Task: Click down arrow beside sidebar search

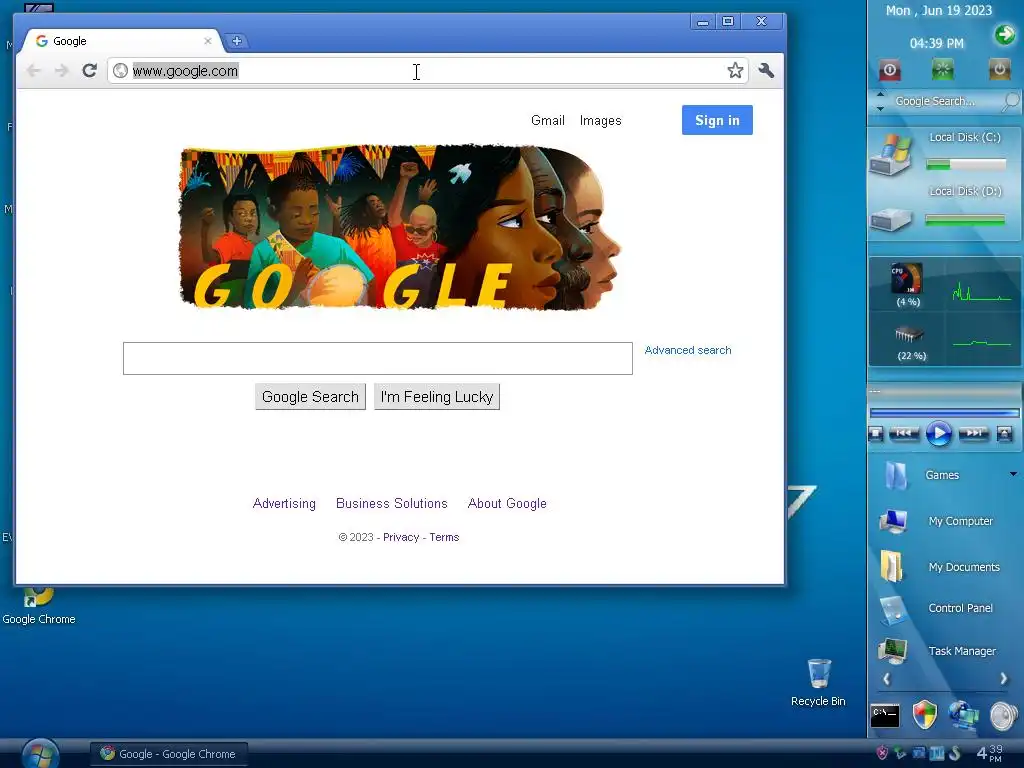Action: click(880, 108)
